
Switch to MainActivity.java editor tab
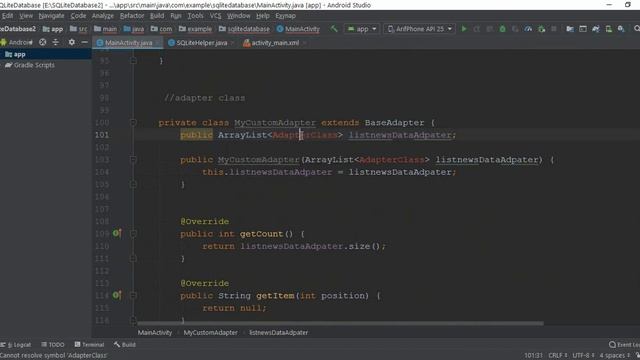click(x=128, y=43)
